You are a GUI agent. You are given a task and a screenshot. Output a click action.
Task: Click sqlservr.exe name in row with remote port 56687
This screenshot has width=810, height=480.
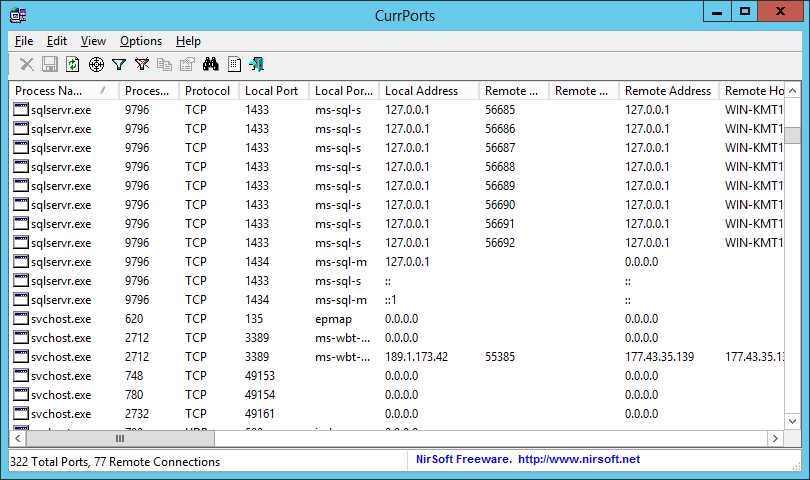pos(61,148)
